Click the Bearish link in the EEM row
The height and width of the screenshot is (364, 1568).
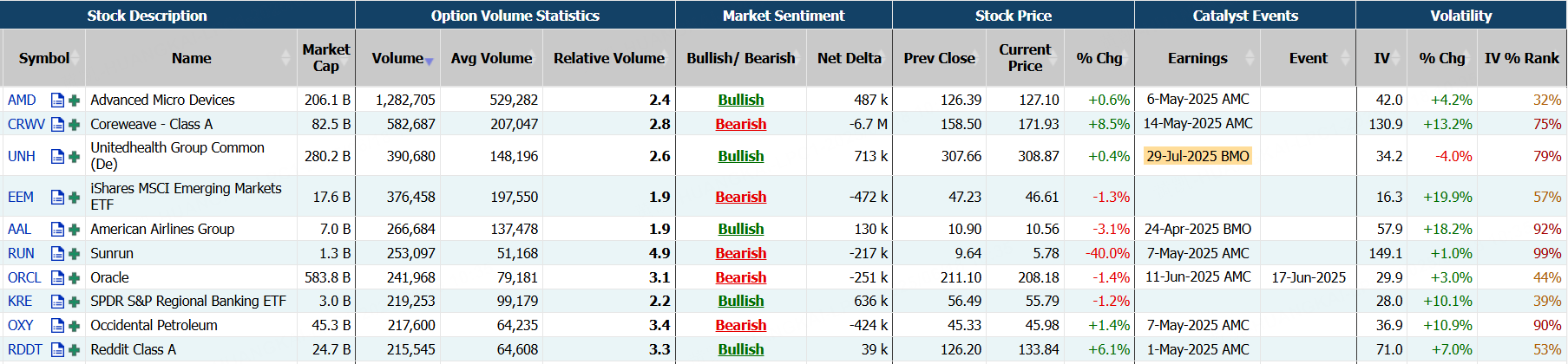741,198
